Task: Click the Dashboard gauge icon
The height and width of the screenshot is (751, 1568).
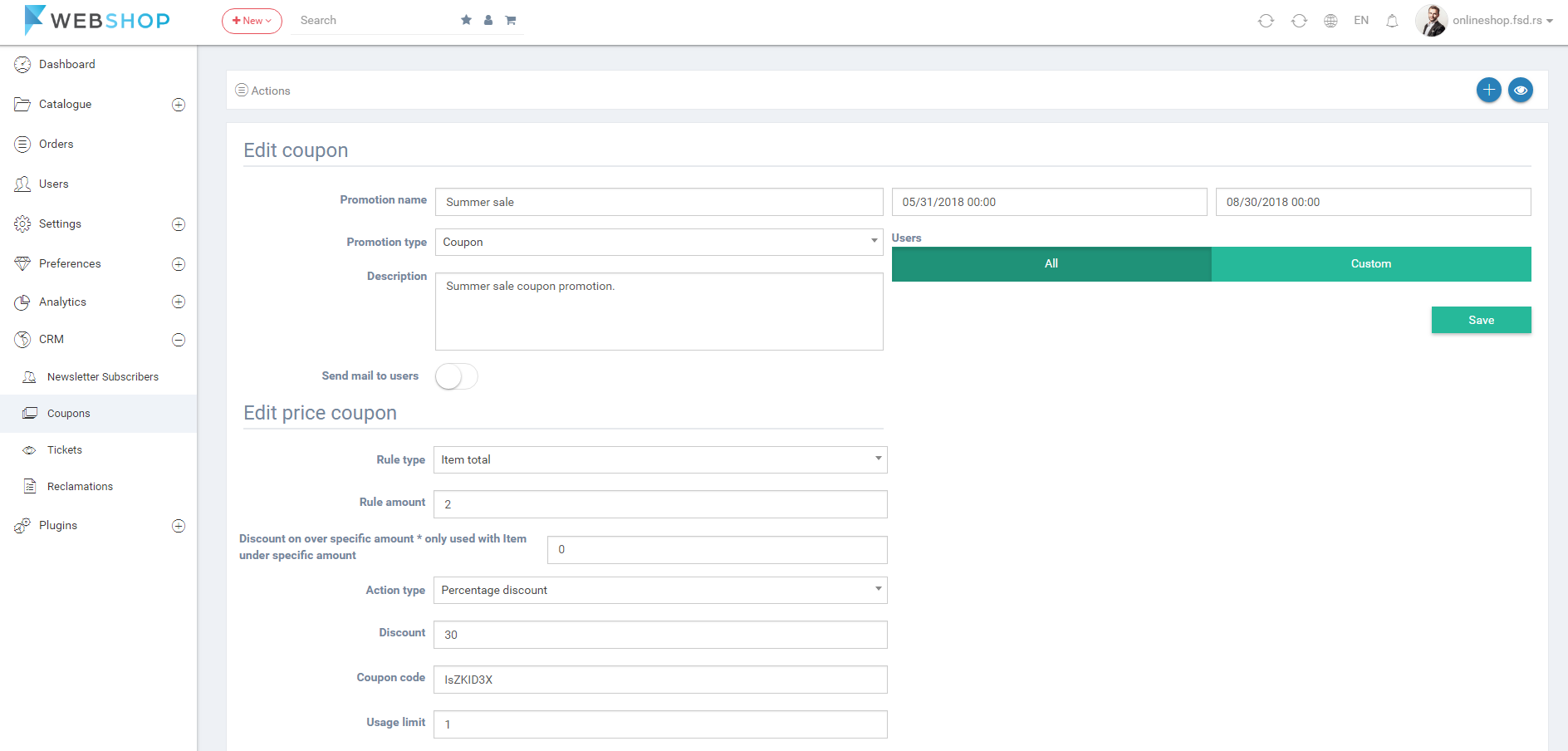Action: 22,64
